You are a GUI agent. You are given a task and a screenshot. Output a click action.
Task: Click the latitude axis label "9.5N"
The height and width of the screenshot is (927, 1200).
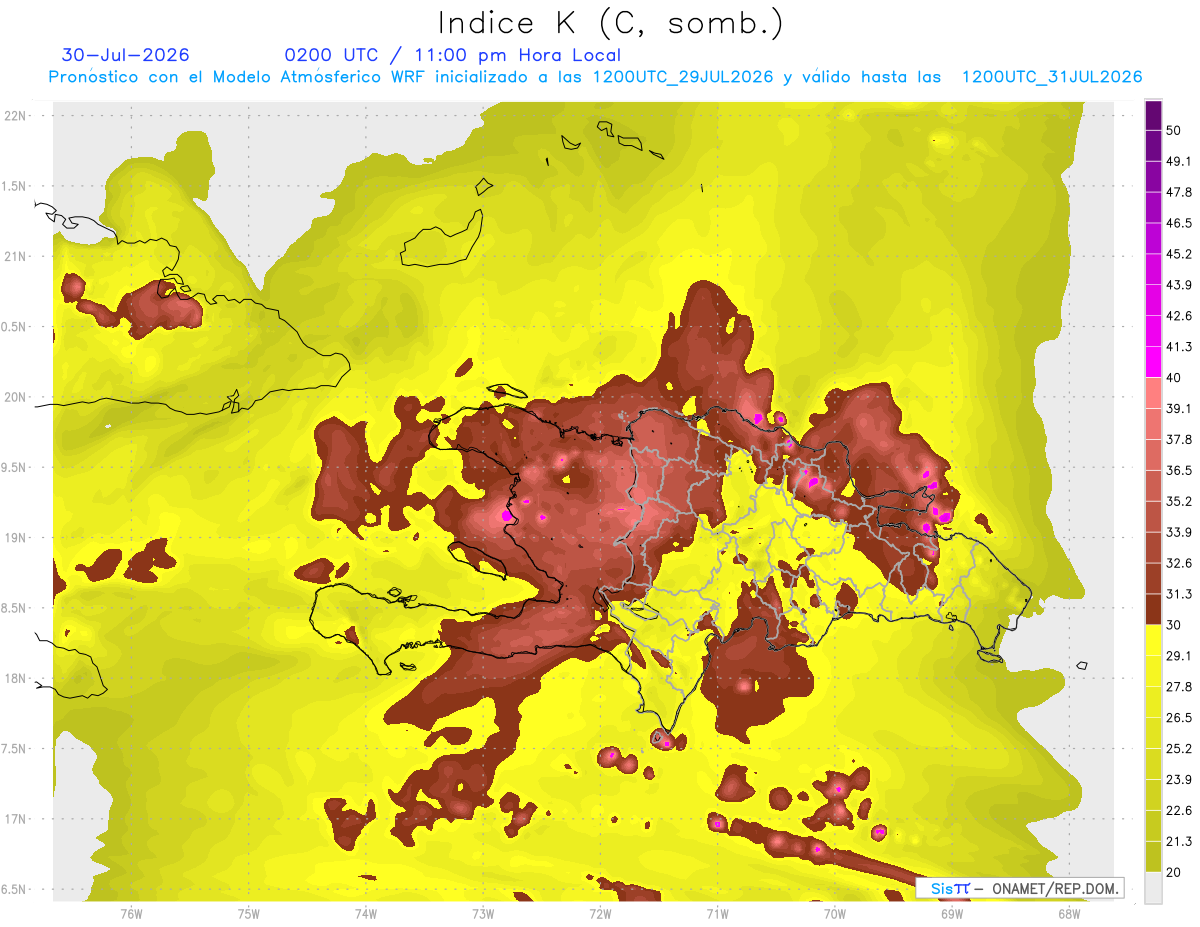(x=14, y=468)
